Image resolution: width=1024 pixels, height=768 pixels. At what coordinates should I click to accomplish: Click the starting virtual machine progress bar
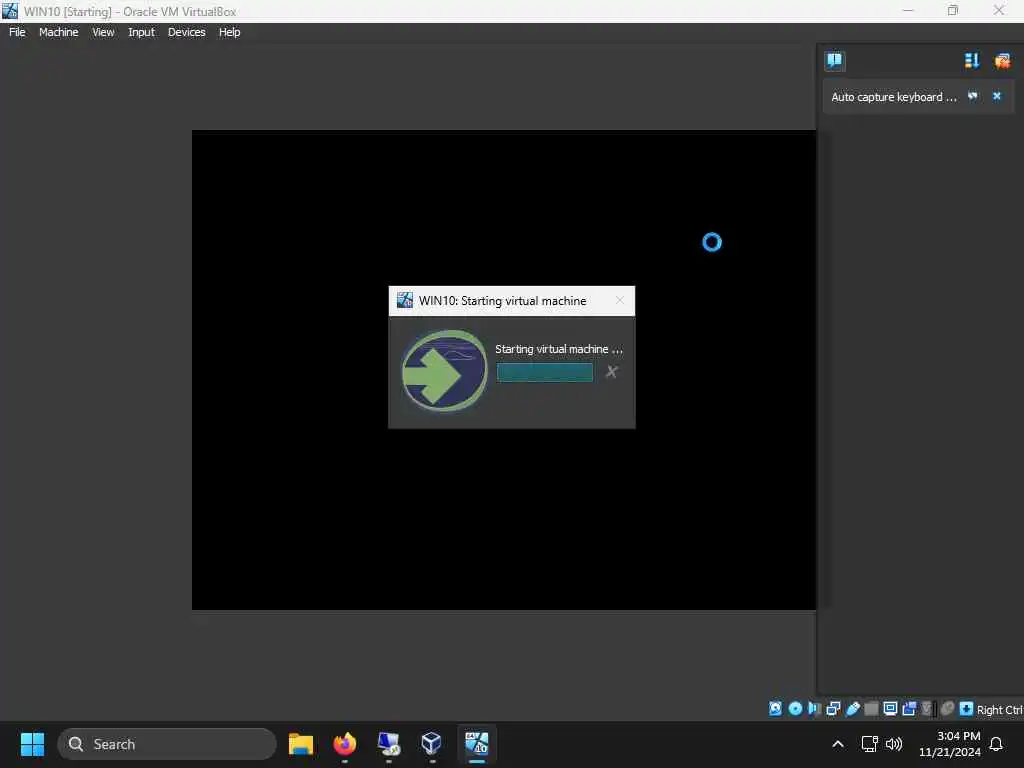545,372
